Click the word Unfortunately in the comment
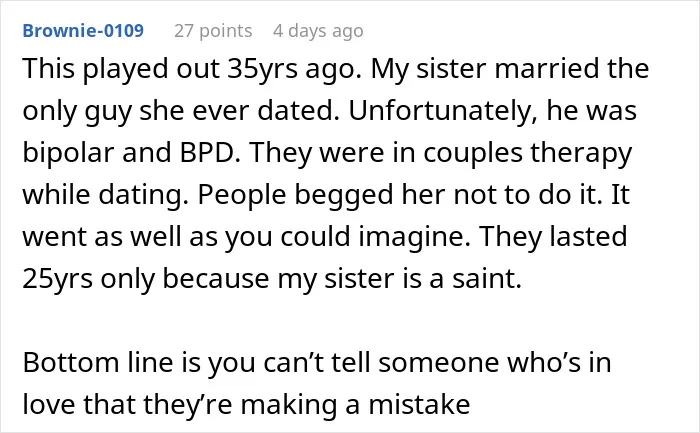This screenshot has height=433, width=700. [443, 110]
